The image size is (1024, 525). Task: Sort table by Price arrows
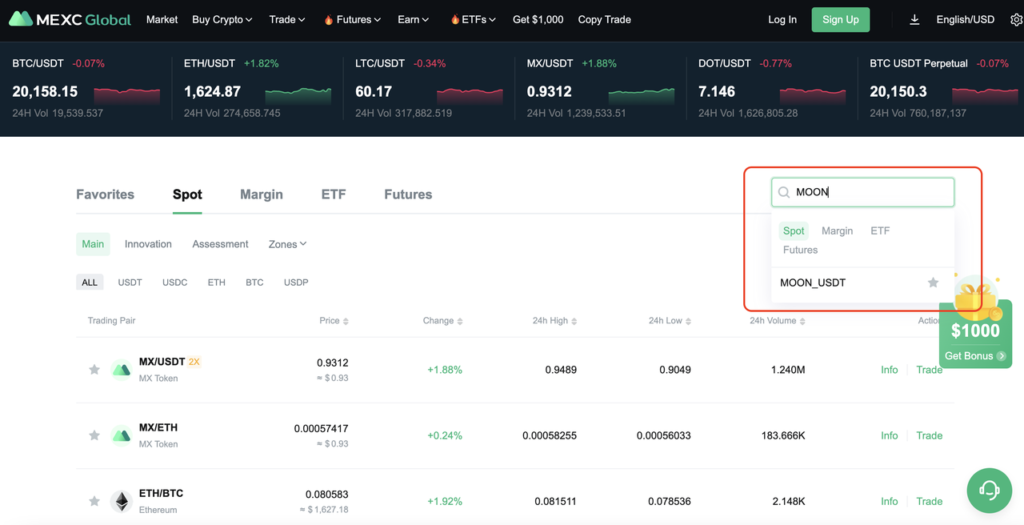[345, 321]
